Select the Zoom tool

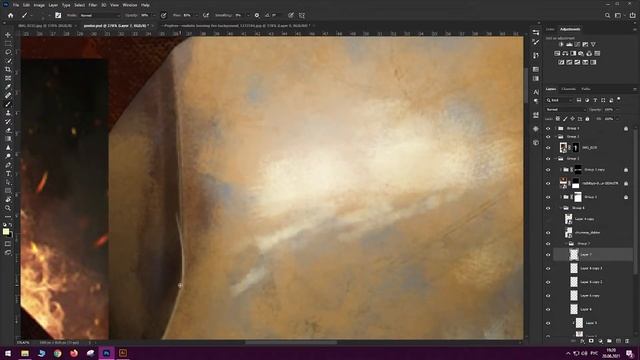click(x=8, y=208)
